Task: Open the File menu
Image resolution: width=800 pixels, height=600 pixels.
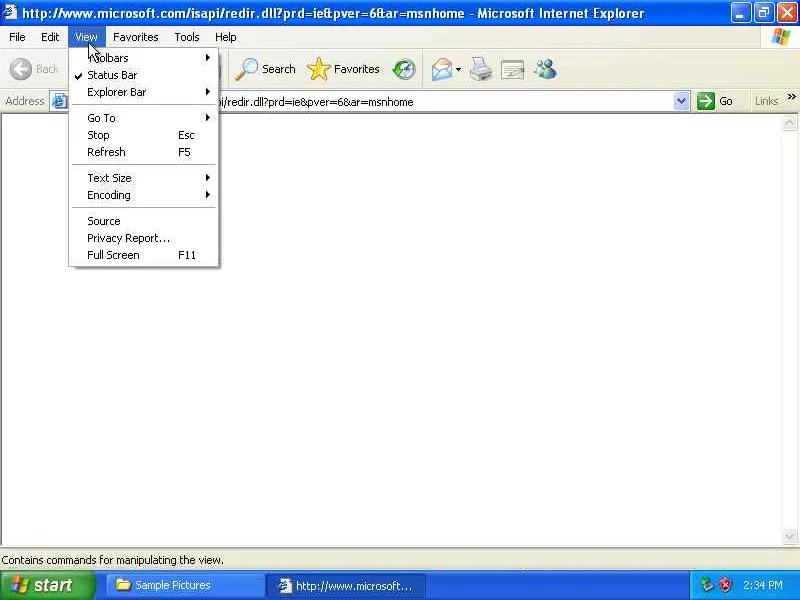Action: [17, 37]
